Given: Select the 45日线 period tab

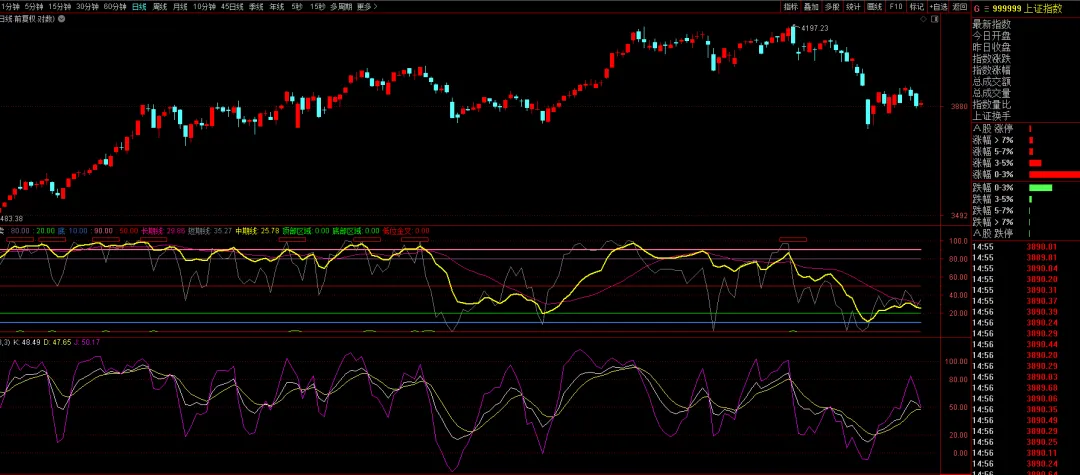Looking at the screenshot, I should [x=232, y=6].
